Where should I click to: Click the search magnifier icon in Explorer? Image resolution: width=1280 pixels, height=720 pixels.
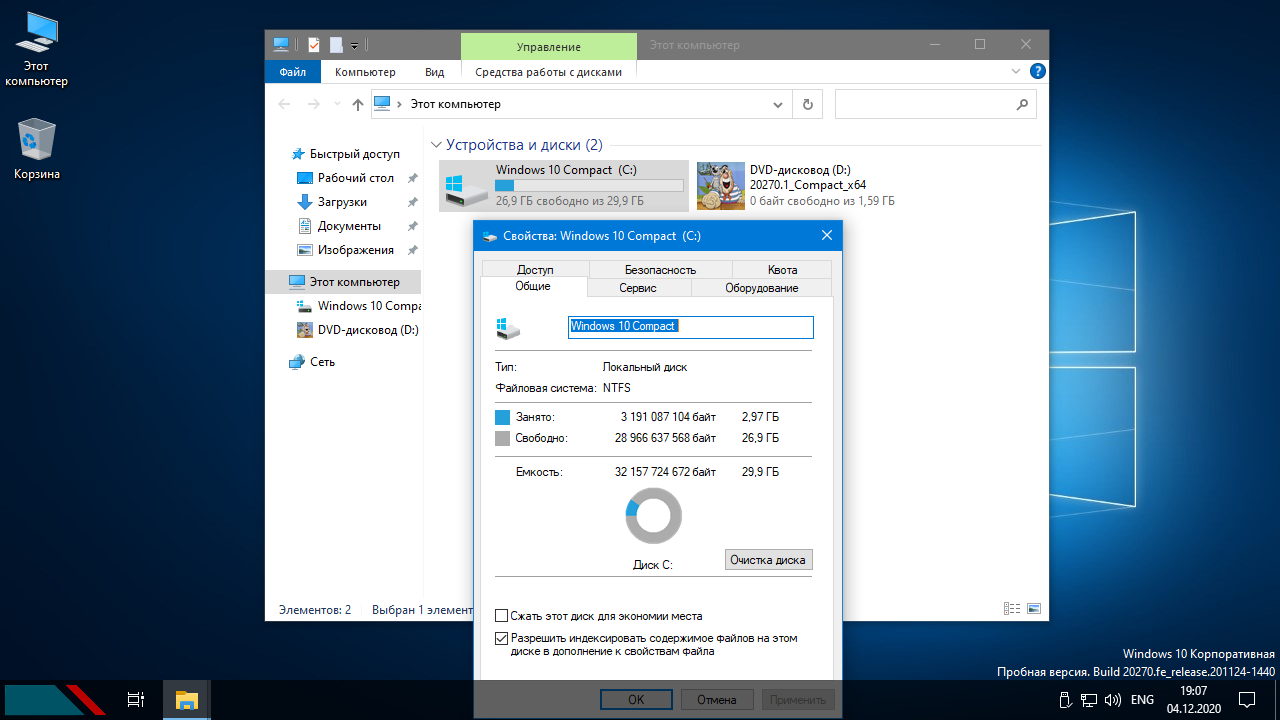point(1022,104)
